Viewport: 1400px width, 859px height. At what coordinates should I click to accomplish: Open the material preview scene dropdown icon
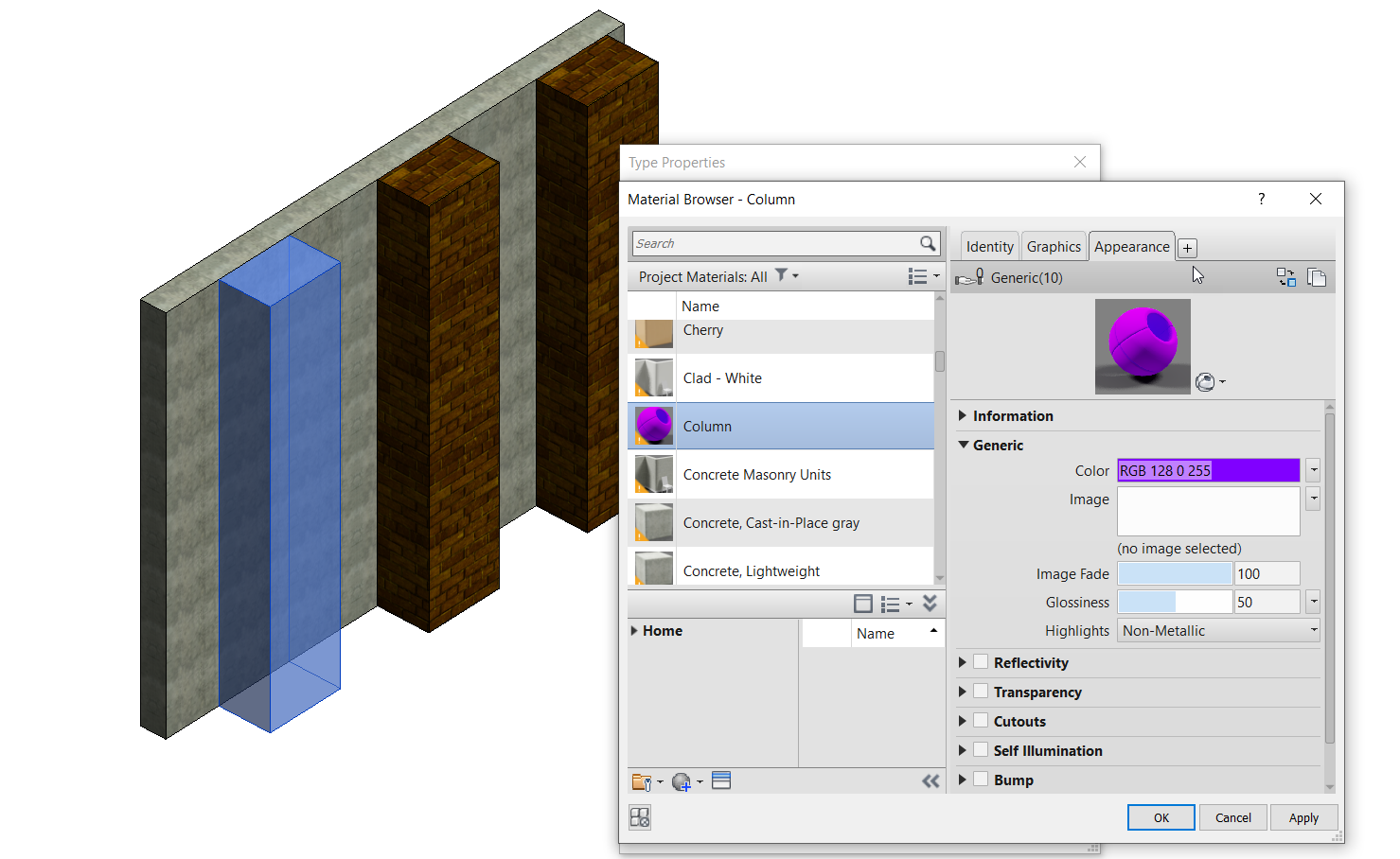tap(1209, 382)
